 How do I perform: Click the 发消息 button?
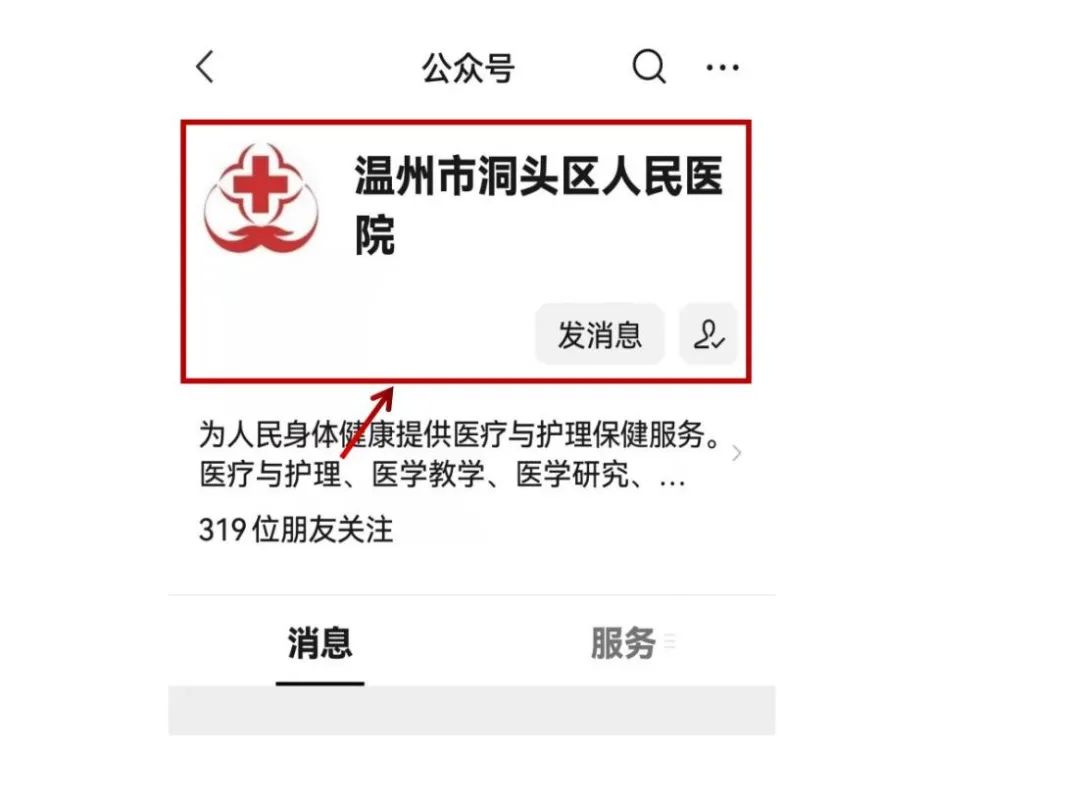click(599, 334)
